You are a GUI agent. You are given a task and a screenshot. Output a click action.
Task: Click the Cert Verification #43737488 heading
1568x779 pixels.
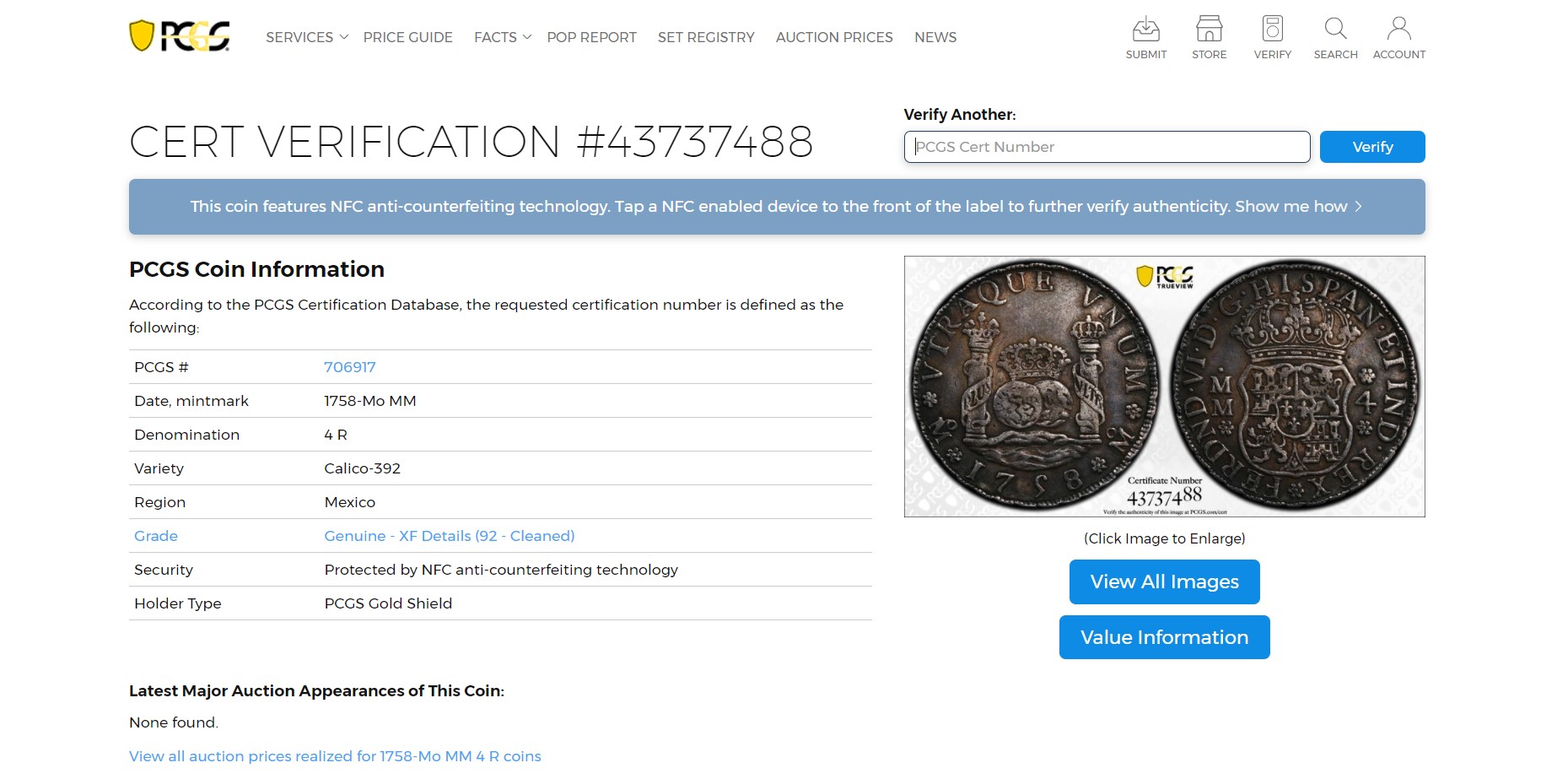[471, 142]
